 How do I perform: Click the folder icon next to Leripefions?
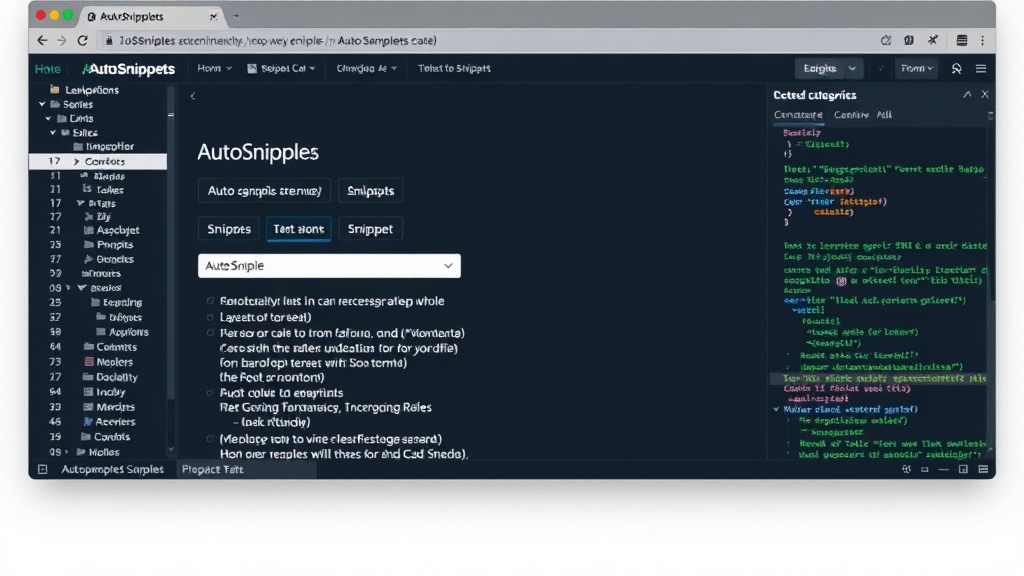(55, 89)
